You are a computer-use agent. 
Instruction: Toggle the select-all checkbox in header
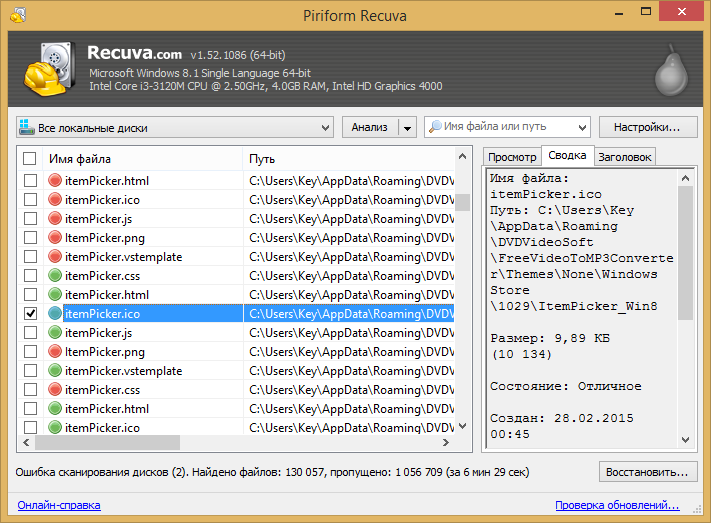coord(29,158)
